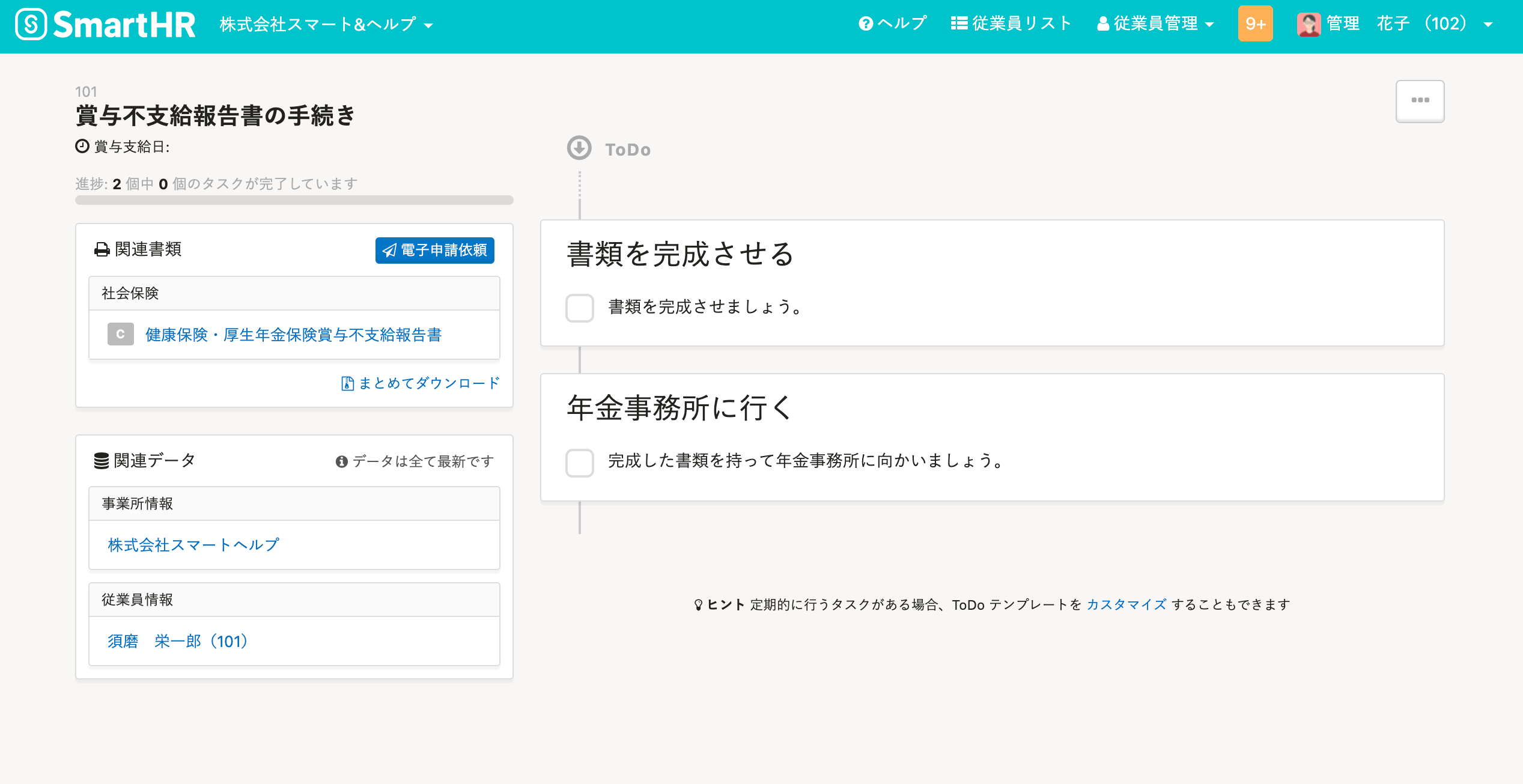Screen dimensions: 1523x784
Task: Click the SmartHR logo
Action: [106, 25]
